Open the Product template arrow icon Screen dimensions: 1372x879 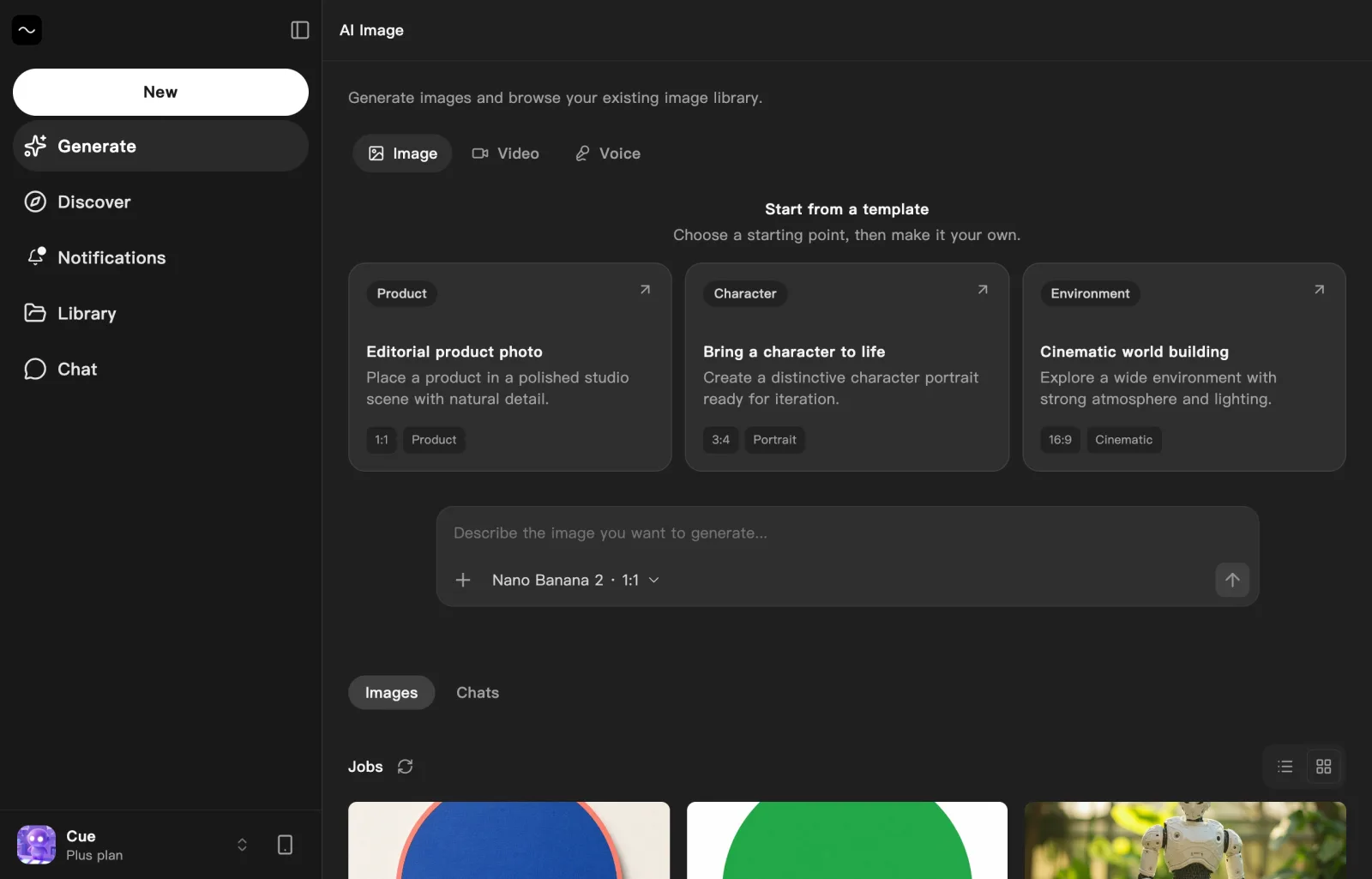click(x=645, y=290)
